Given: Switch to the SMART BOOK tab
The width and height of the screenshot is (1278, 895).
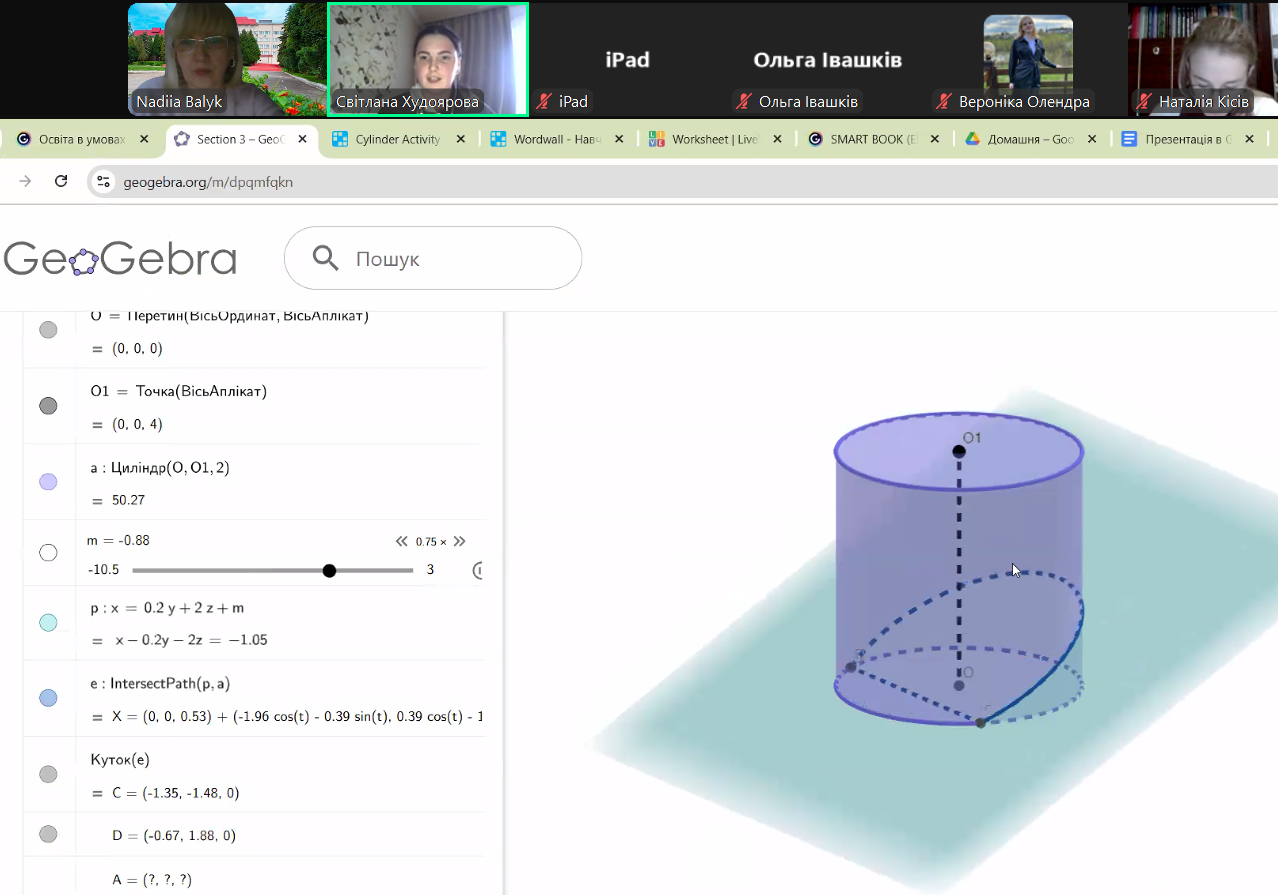Looking at the screenshot, I should click(872, 139).
